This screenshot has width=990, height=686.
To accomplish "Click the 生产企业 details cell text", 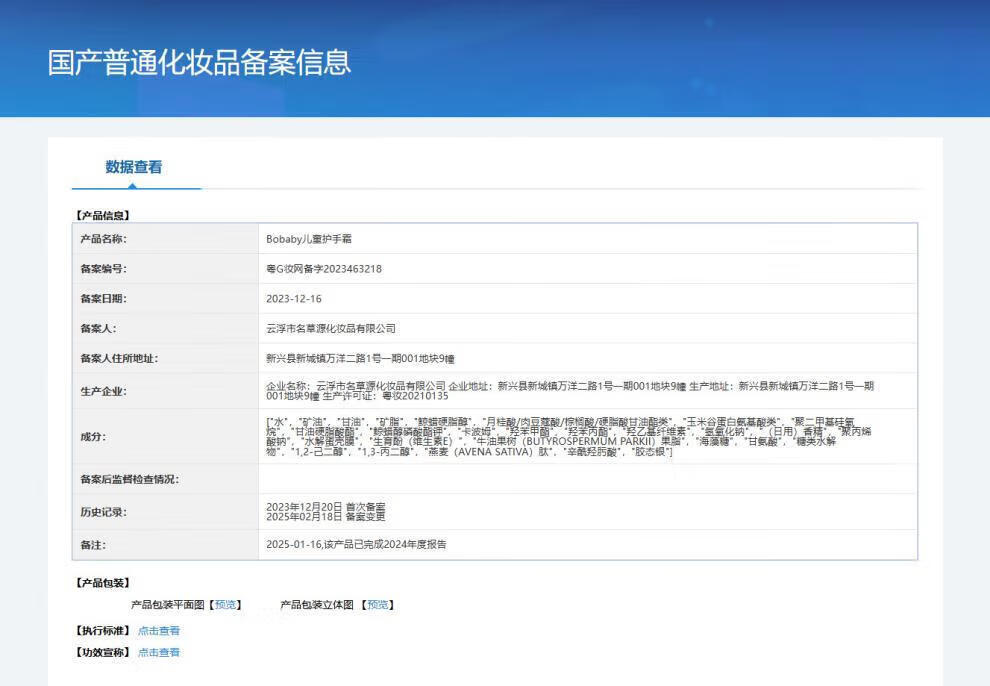I will pyautogui.click(x=570, y=391).
